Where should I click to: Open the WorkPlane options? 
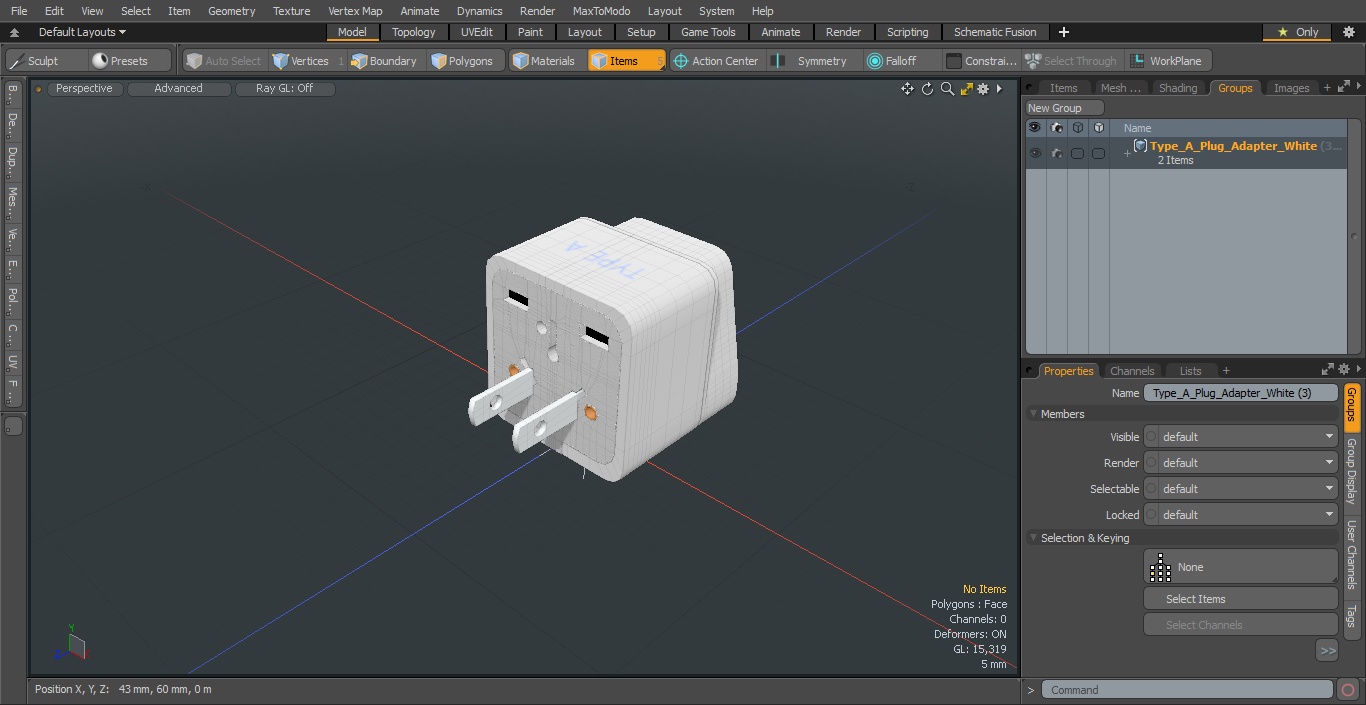[x=1168, y=61]
